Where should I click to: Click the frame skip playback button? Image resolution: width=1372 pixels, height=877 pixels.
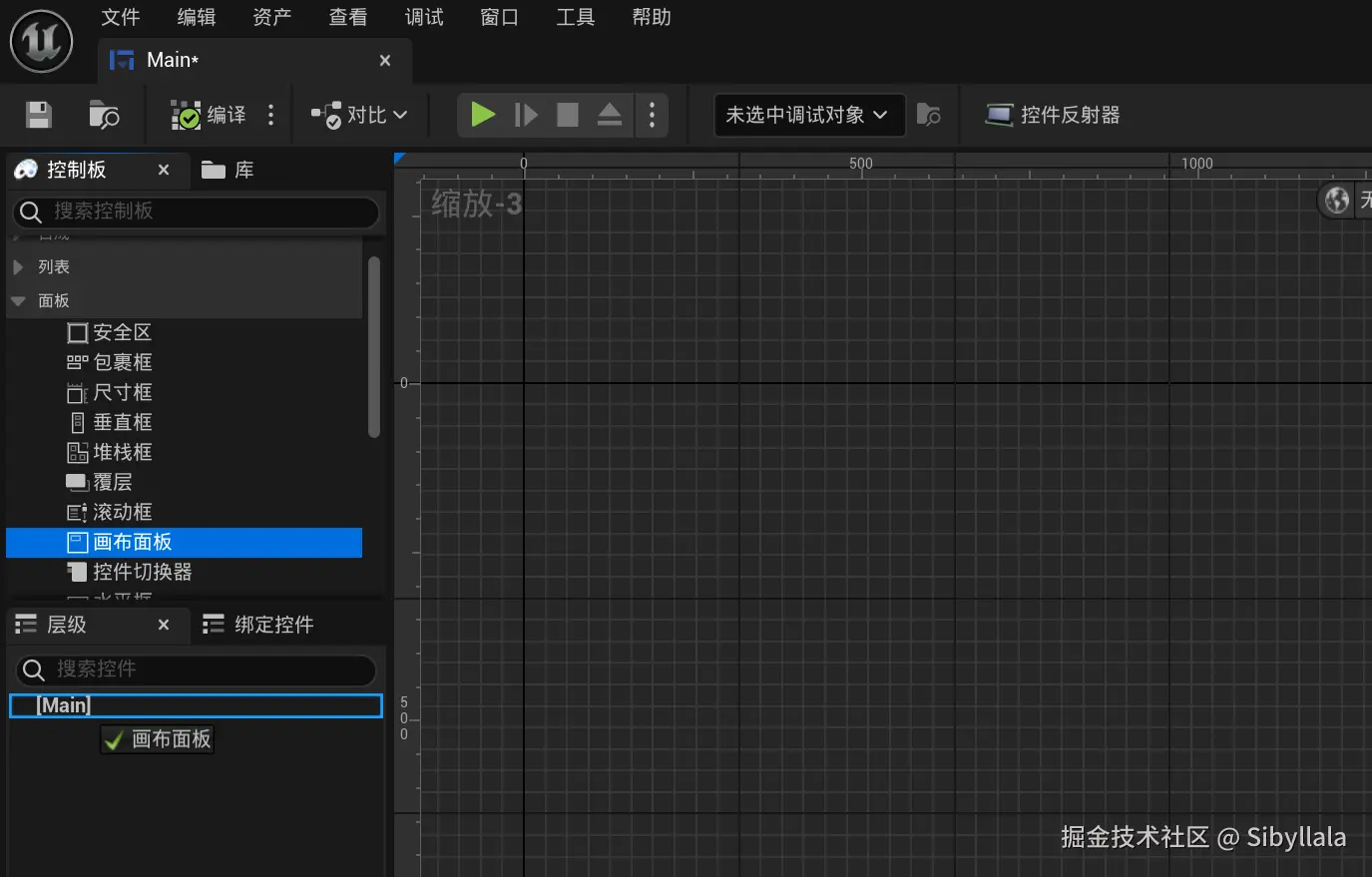[x=526, y=115]
